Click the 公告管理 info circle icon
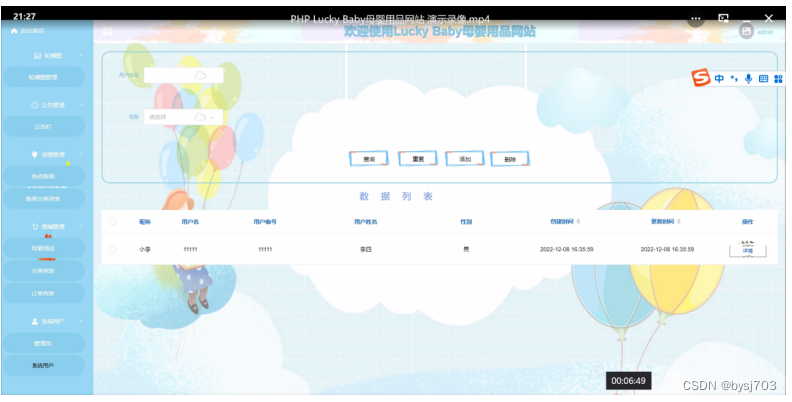The height and width of the screenshot is (402, 792). click(x=34, y=105)
